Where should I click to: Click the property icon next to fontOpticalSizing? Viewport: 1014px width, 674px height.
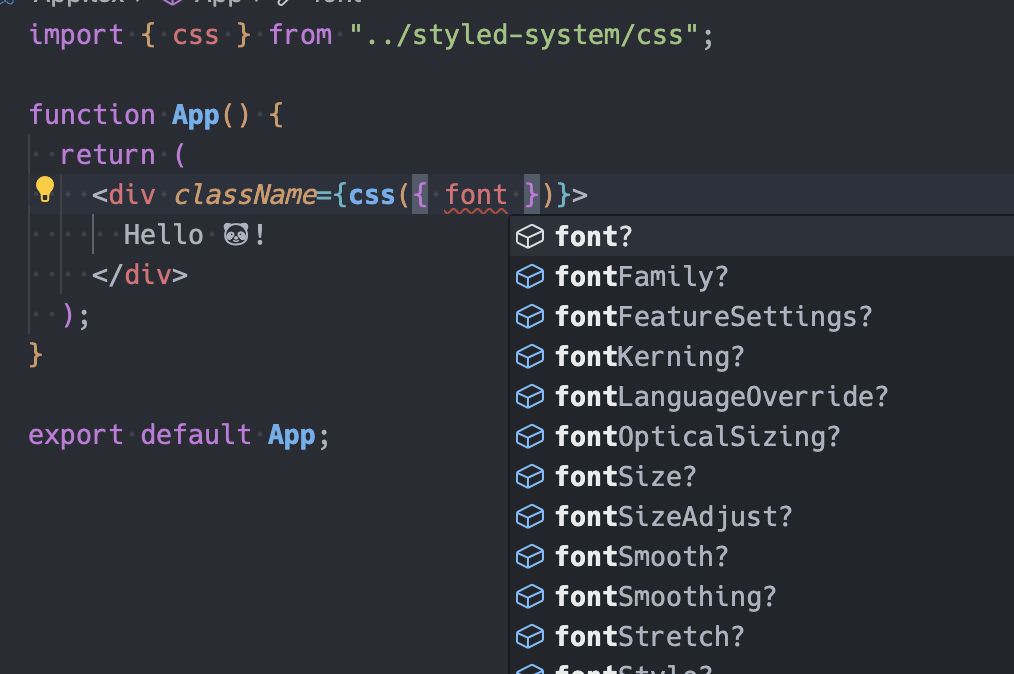[x=530, y=437]
